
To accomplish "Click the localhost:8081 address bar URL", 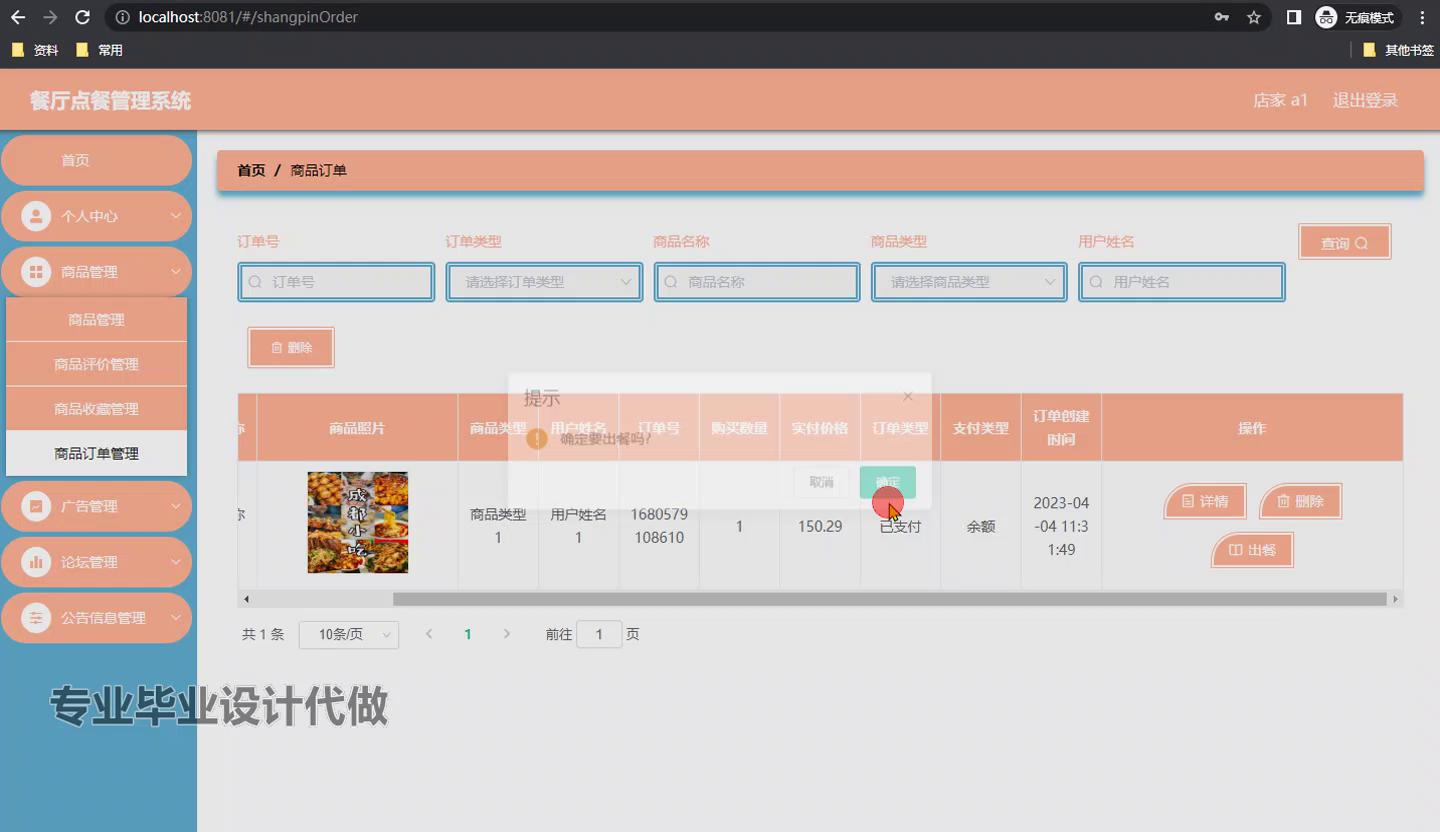I will click(248, 17).
